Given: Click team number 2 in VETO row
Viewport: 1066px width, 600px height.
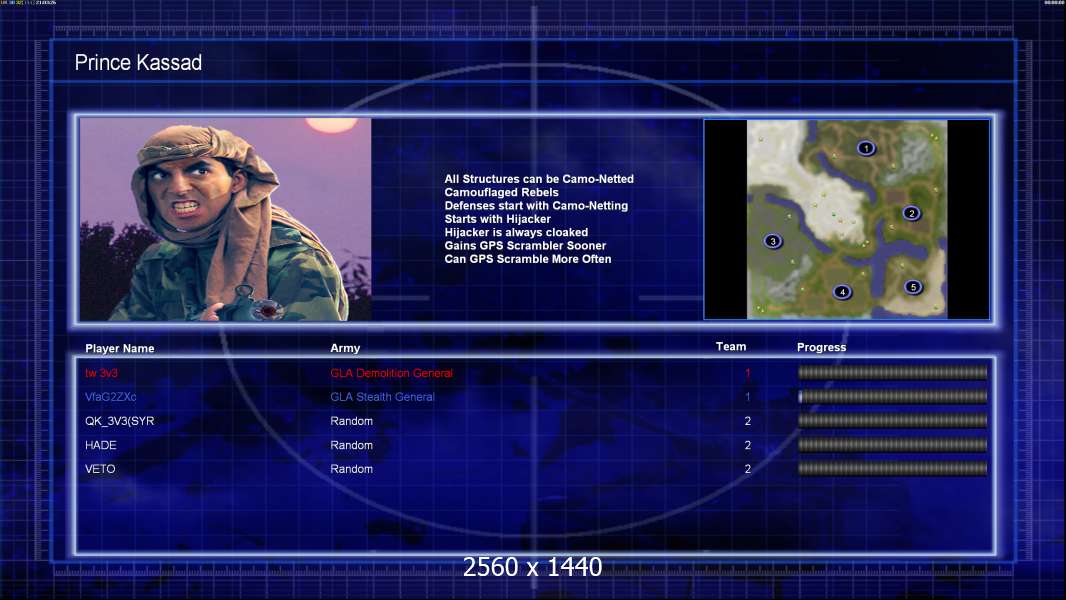Looking at the screenshot, I should pyautogui.click(x=748, y=469).
